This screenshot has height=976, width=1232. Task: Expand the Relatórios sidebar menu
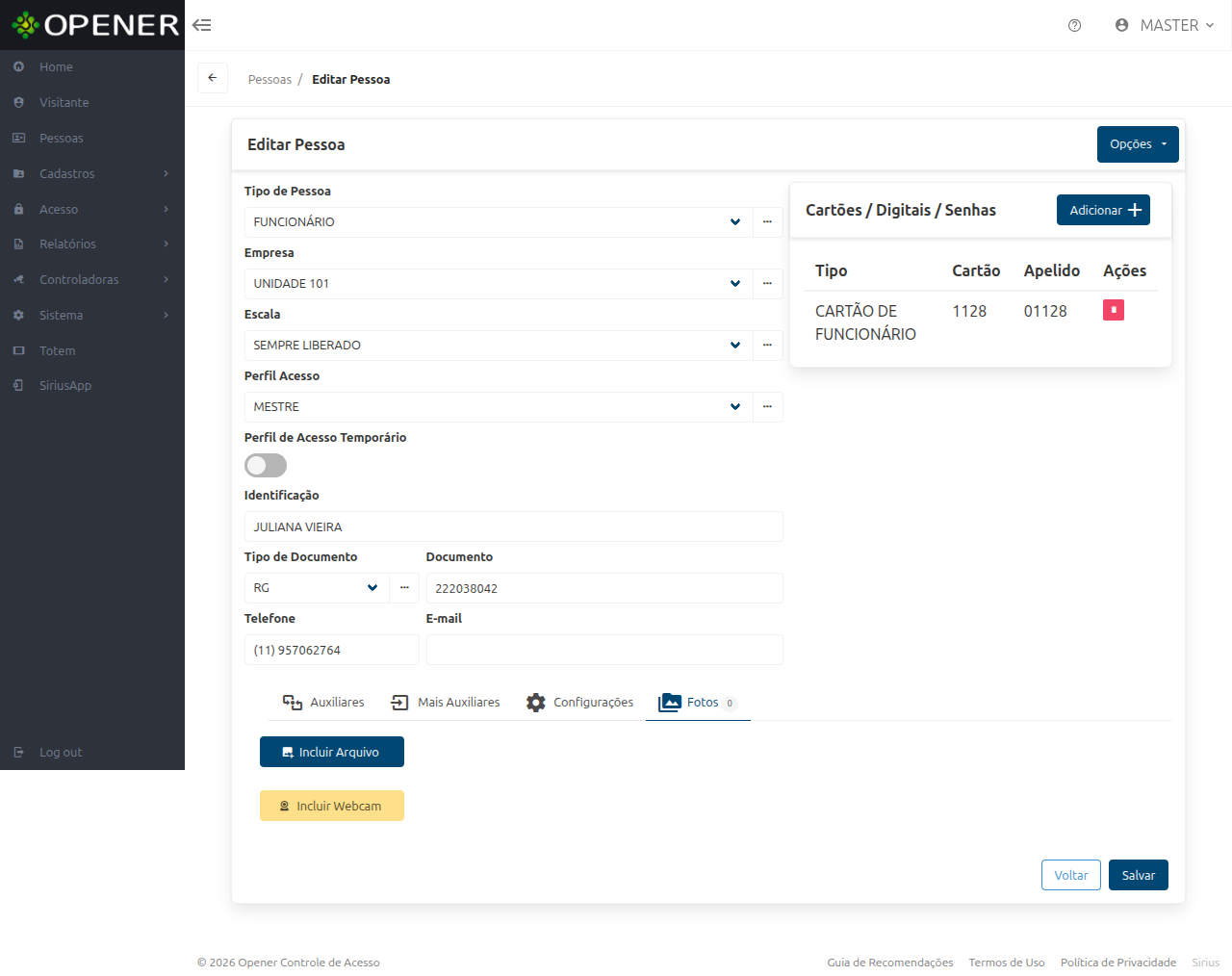[92, 244]
